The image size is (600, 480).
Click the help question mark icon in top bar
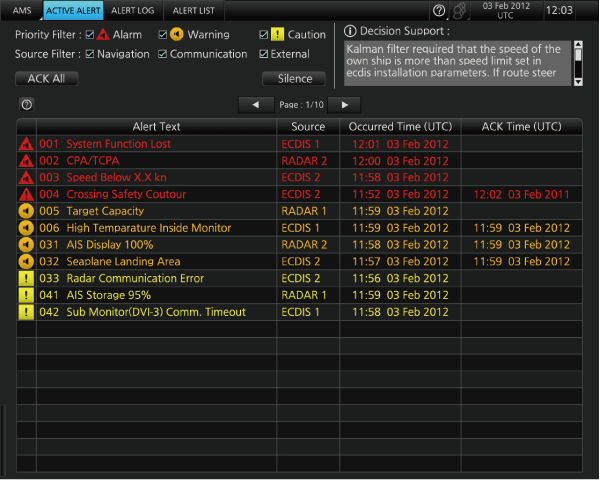[439, 10]
